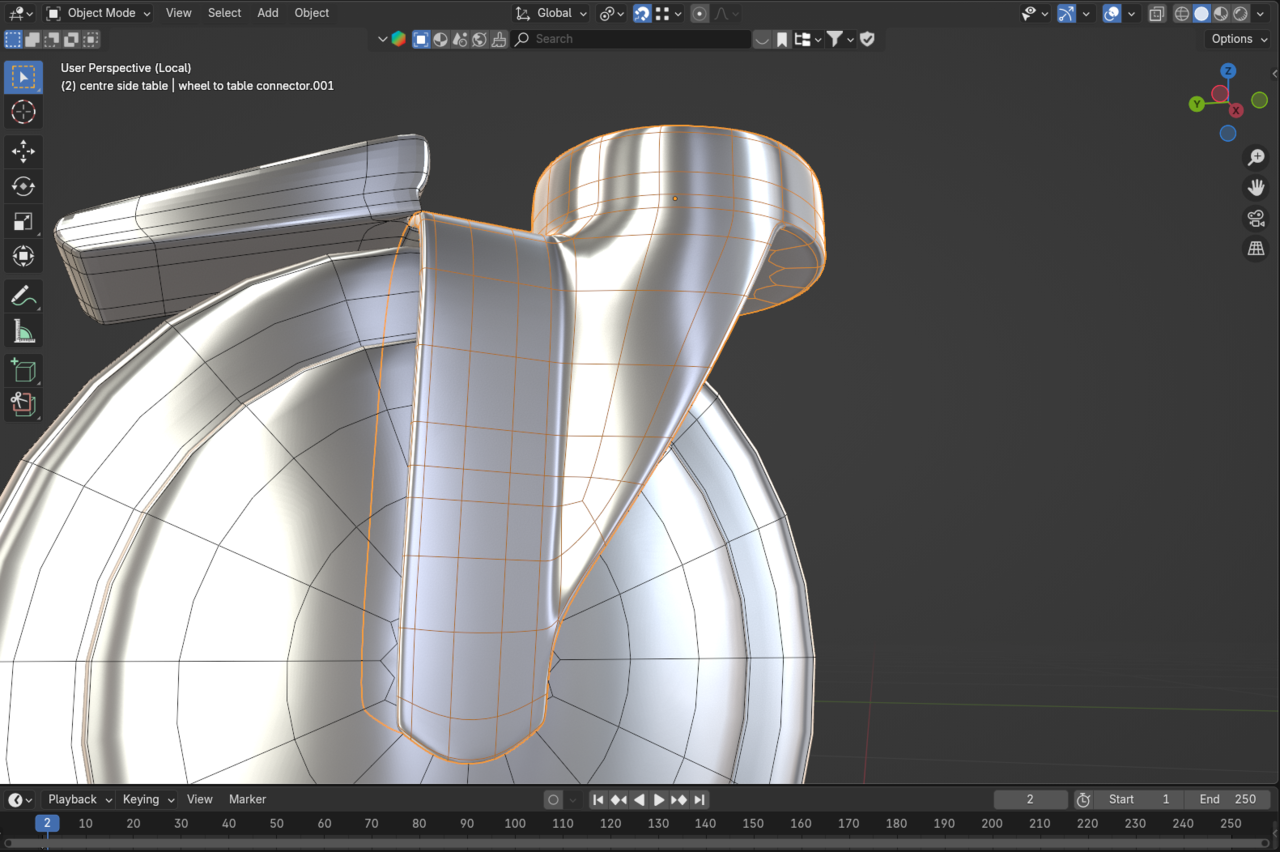
Task: Open the Add menu
Action: (x=267, y=13)
